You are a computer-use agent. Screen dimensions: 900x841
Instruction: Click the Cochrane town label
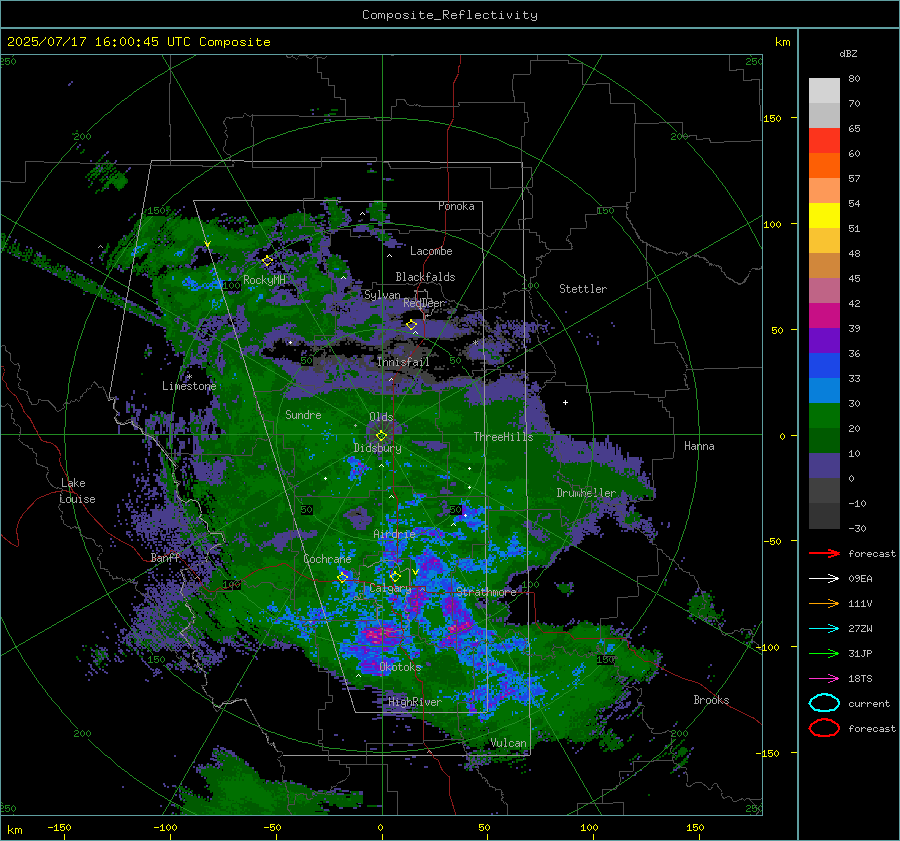[x=327, y=559]
